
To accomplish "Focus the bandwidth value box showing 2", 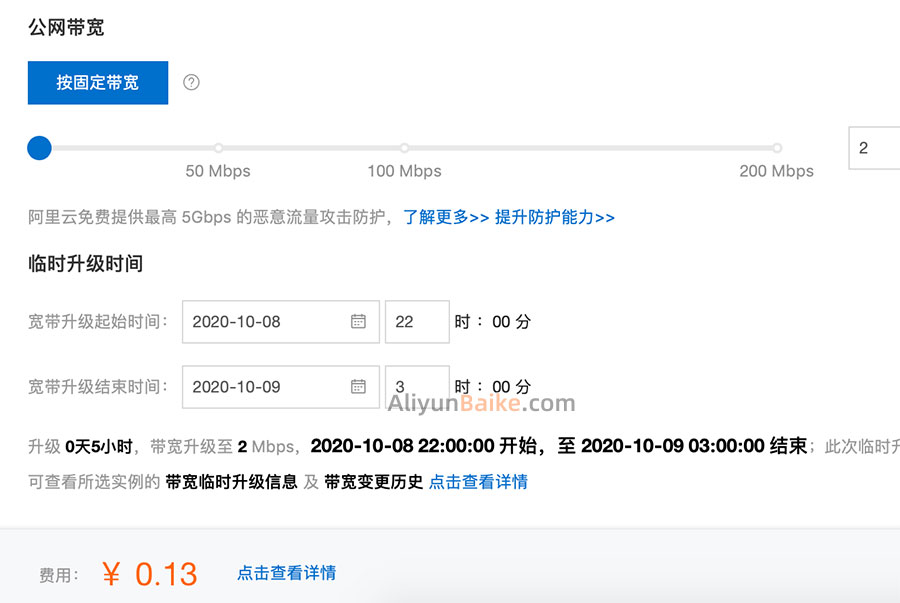I will pos(874,148).
